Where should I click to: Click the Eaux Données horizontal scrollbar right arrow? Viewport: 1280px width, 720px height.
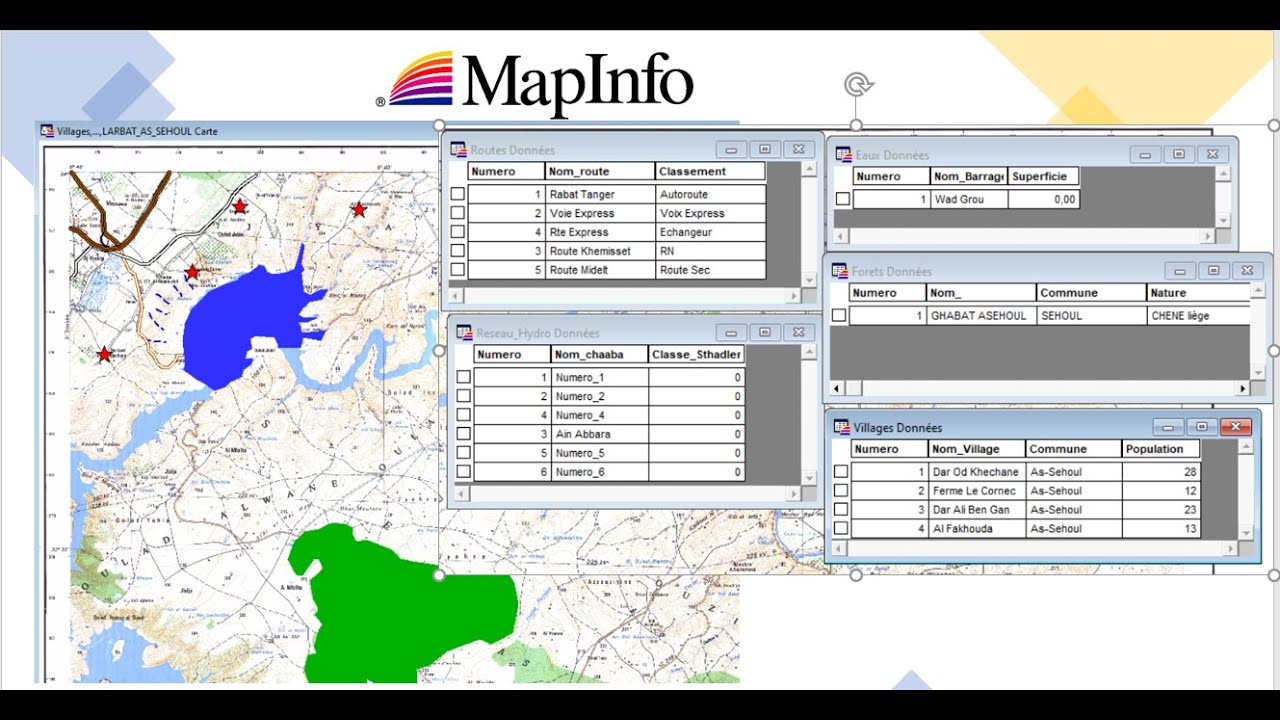1207,236
